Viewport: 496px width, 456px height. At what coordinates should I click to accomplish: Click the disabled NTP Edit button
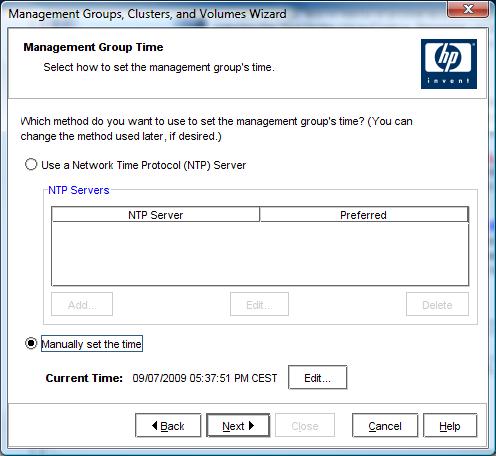click(x=259, y=304)
